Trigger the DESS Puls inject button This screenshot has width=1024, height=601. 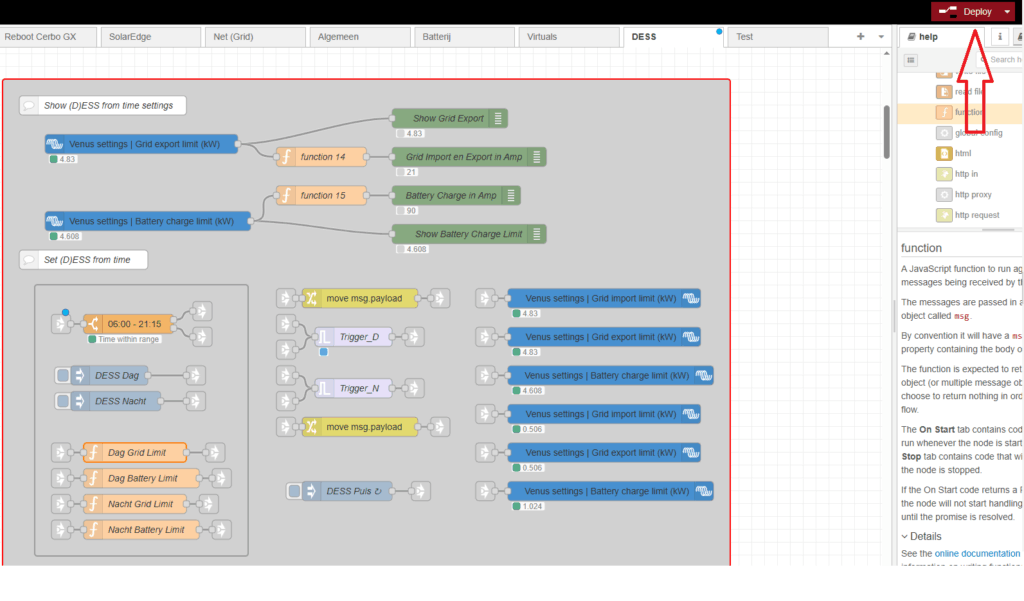click(294, 491)
